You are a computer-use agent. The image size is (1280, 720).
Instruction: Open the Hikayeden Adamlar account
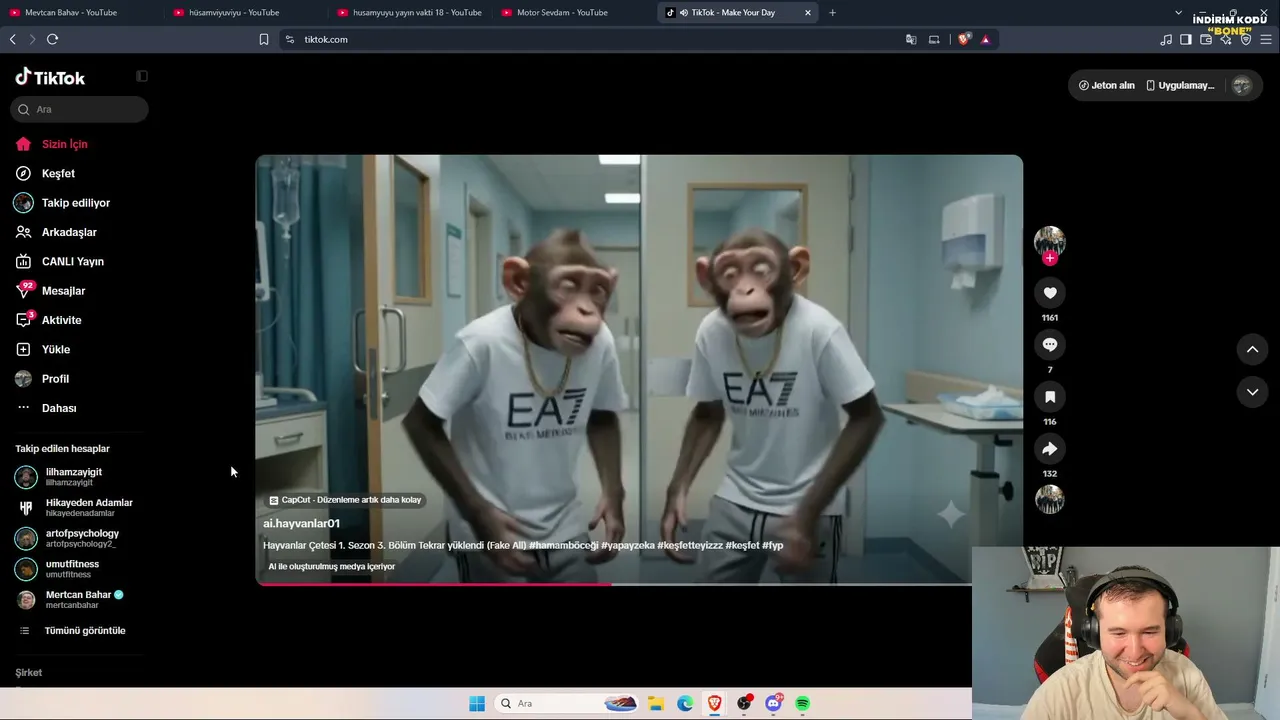[74, 508]
